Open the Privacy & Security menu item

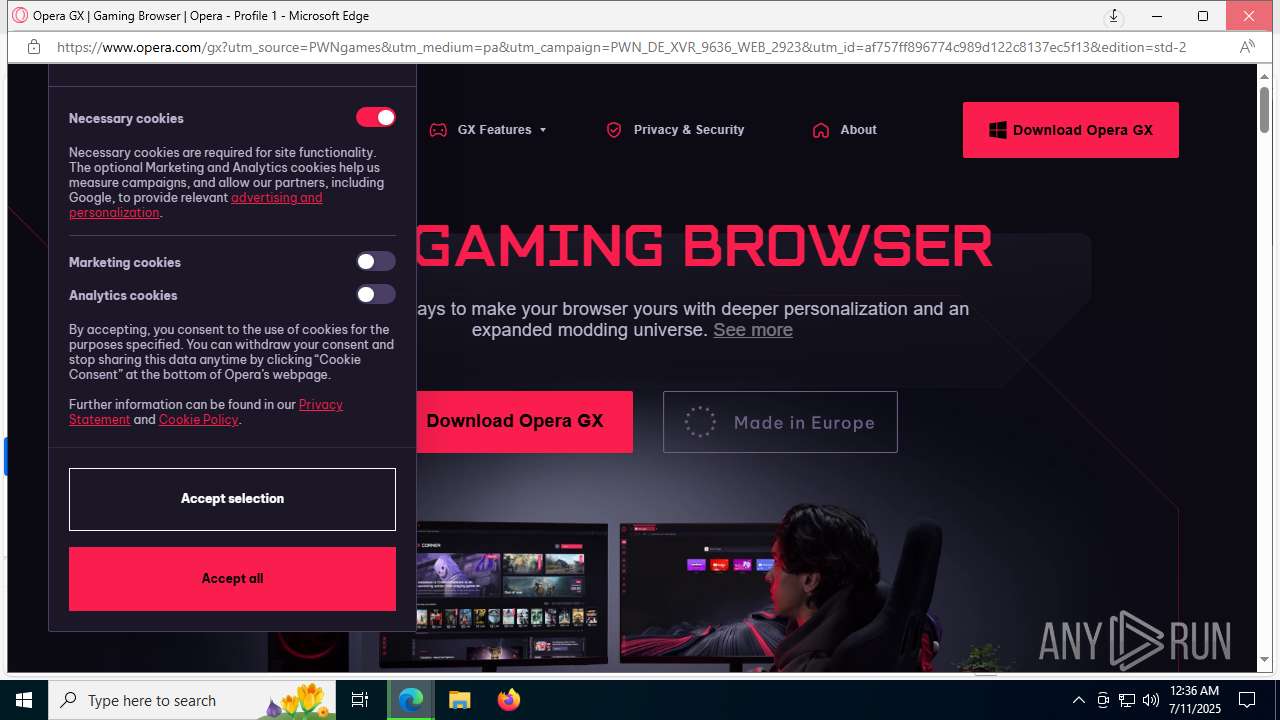(x=689, y=130)
